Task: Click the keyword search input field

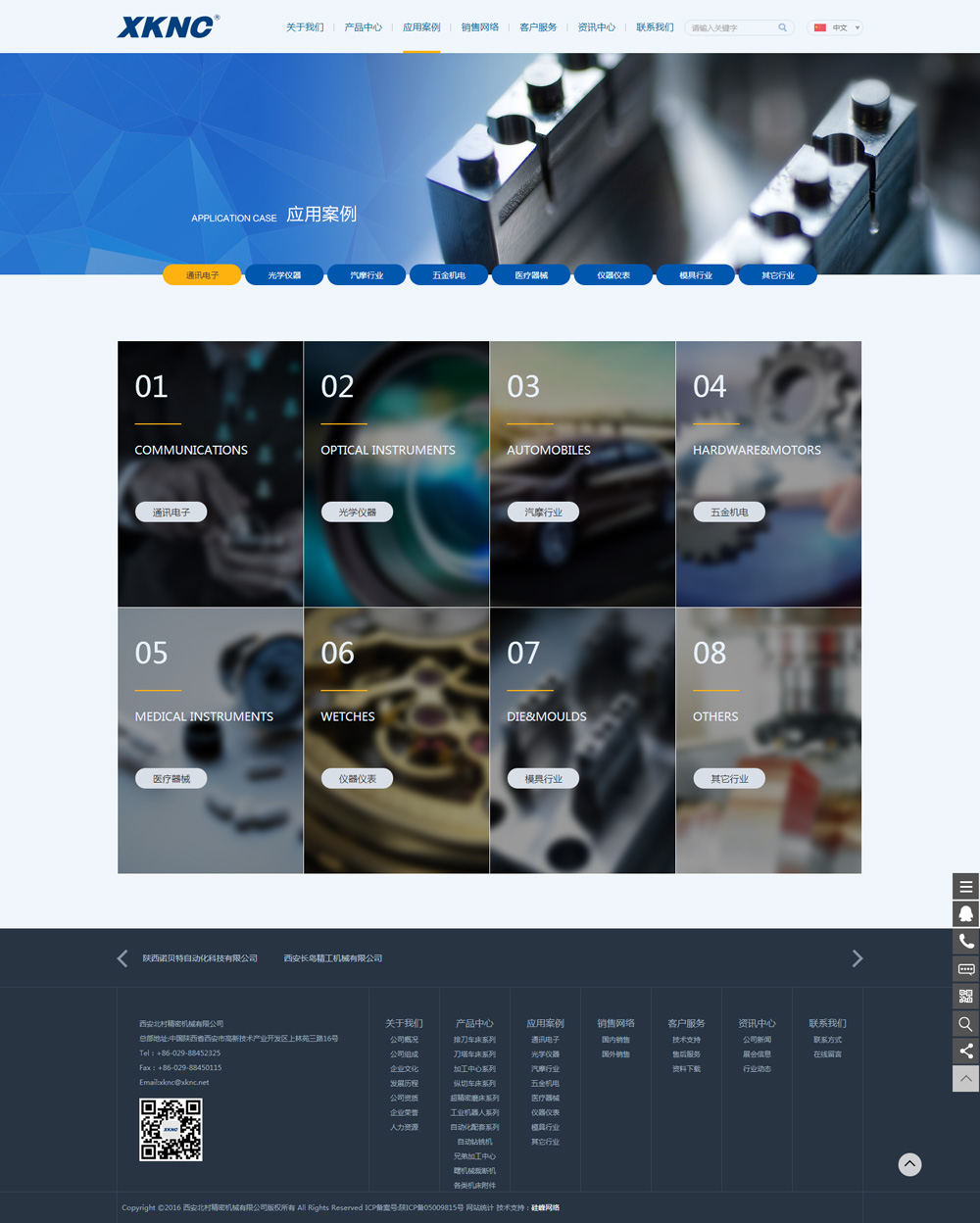Action: point(731,27)
